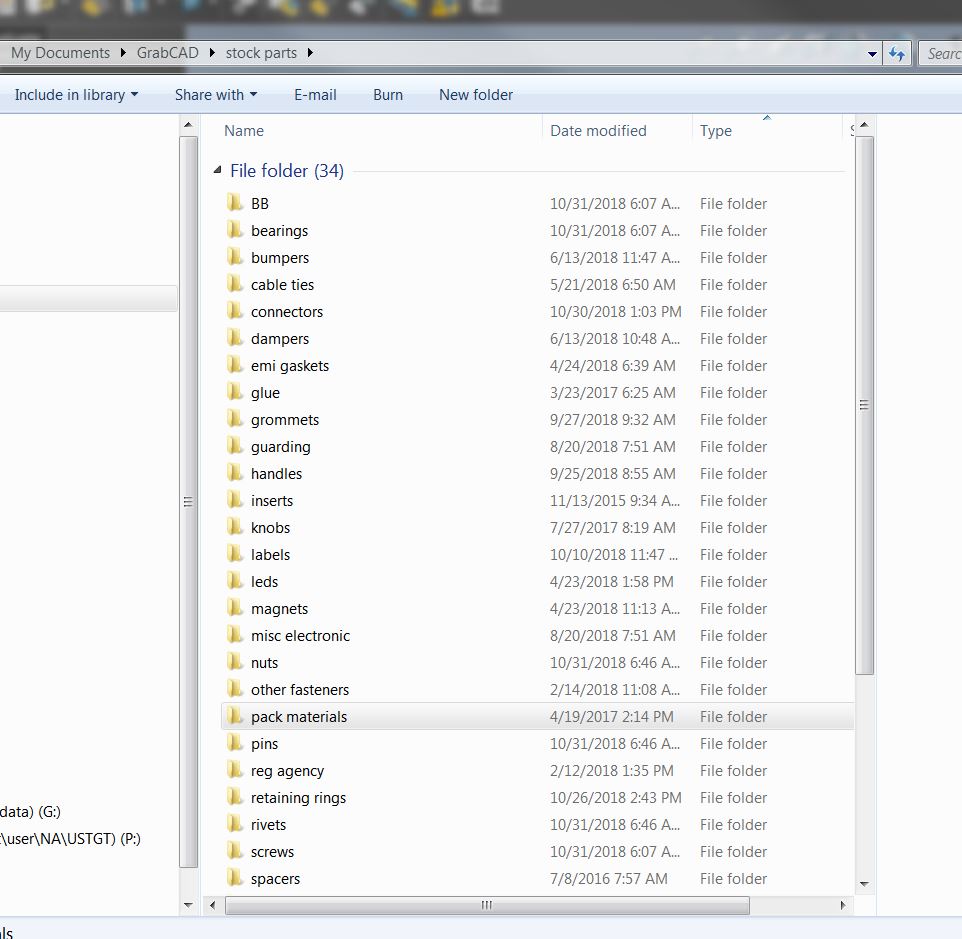This screenshot has width=962, height=939.
Task: Toggle sort order on the Type column
Action: click(x=717, y=130)
